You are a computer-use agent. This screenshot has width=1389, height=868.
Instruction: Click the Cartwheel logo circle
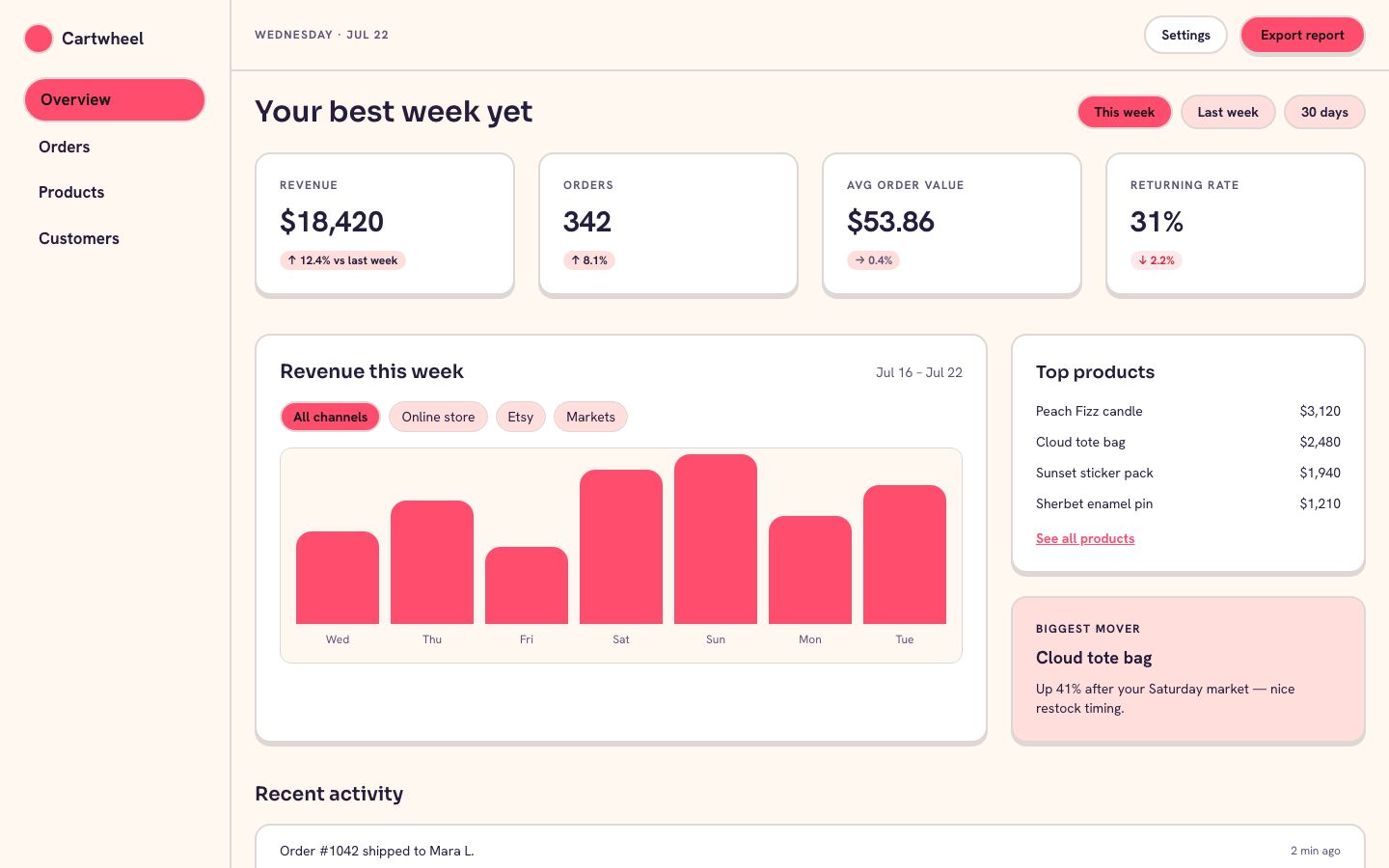coord(39,39)
